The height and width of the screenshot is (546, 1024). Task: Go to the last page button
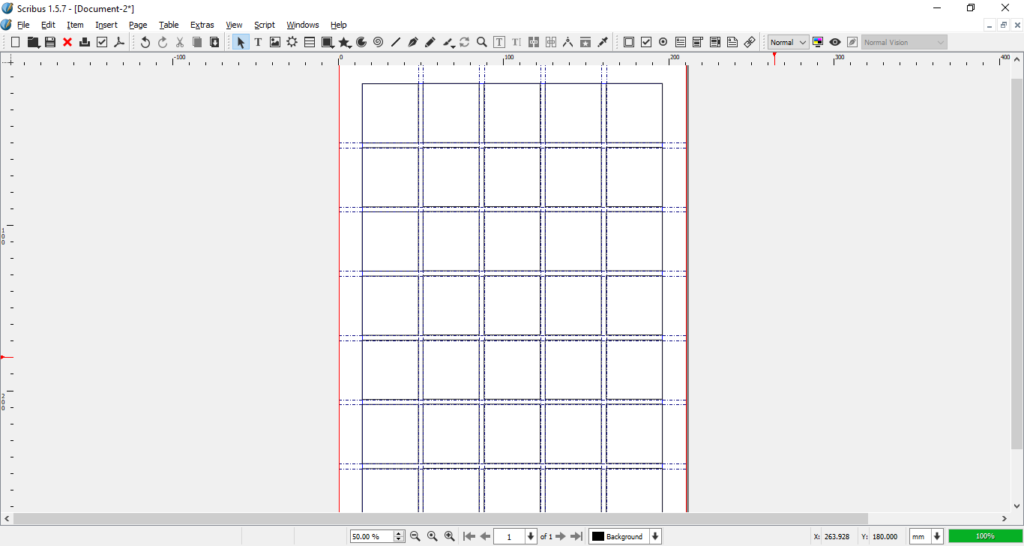click(576, 536)
